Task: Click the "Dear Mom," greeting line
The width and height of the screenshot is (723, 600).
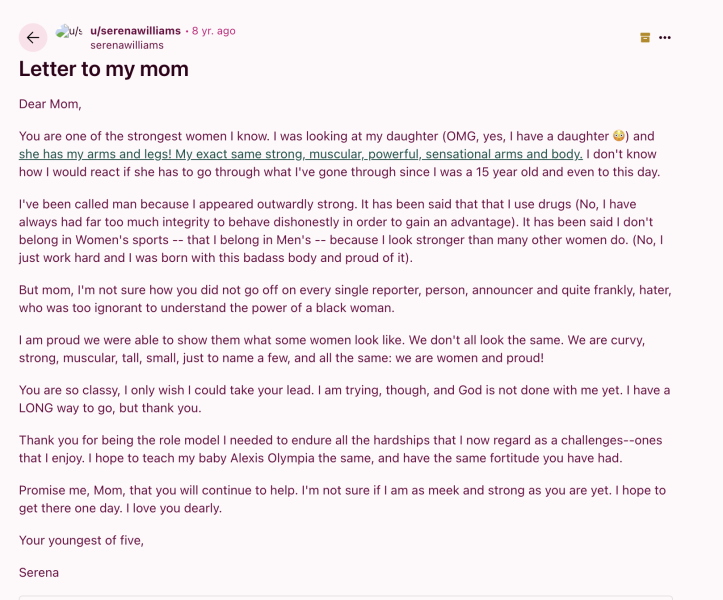Action: [x=50, y=104]
